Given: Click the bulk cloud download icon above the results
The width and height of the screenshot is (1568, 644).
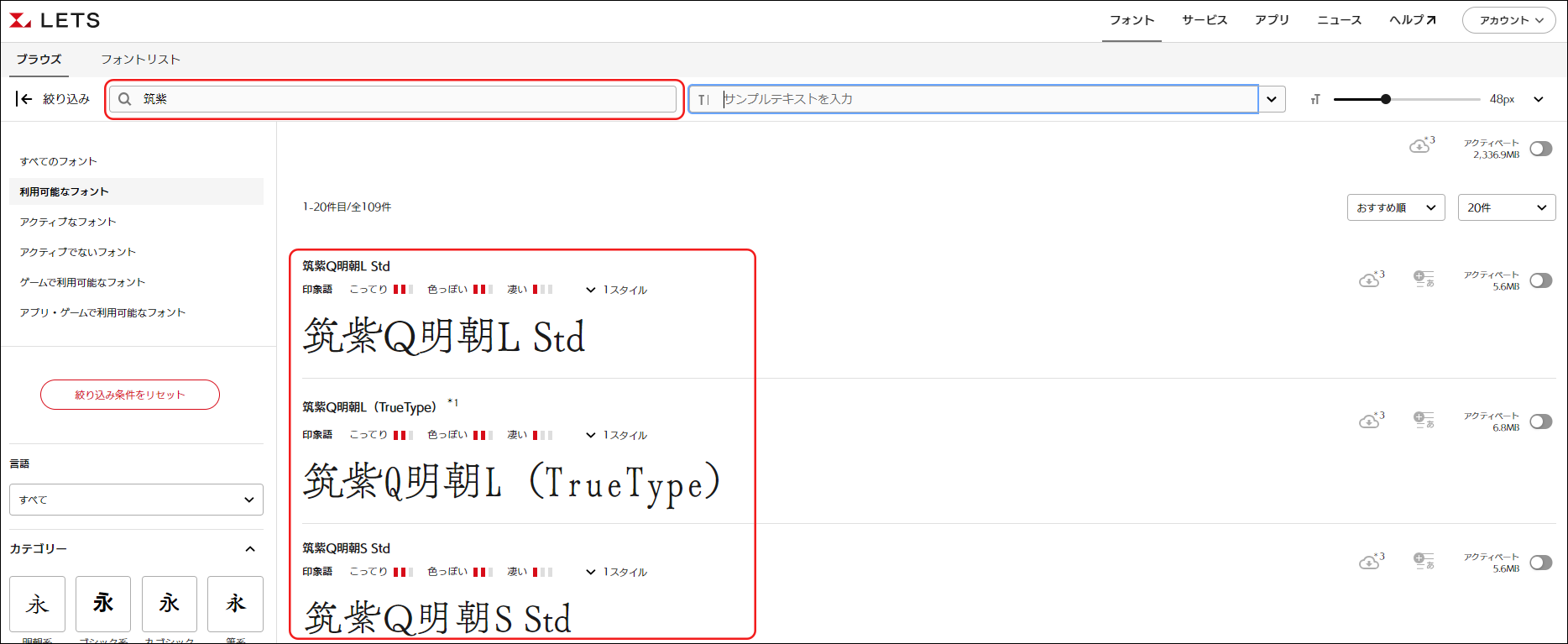Looking at the screenshot, I should (x=1421, y=144).
